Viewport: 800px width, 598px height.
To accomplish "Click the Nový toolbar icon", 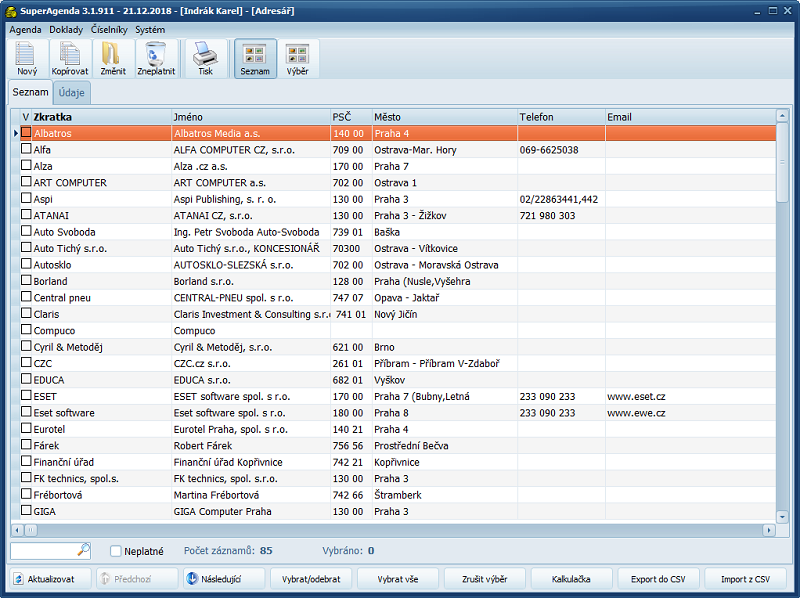I will coord(27,59).
